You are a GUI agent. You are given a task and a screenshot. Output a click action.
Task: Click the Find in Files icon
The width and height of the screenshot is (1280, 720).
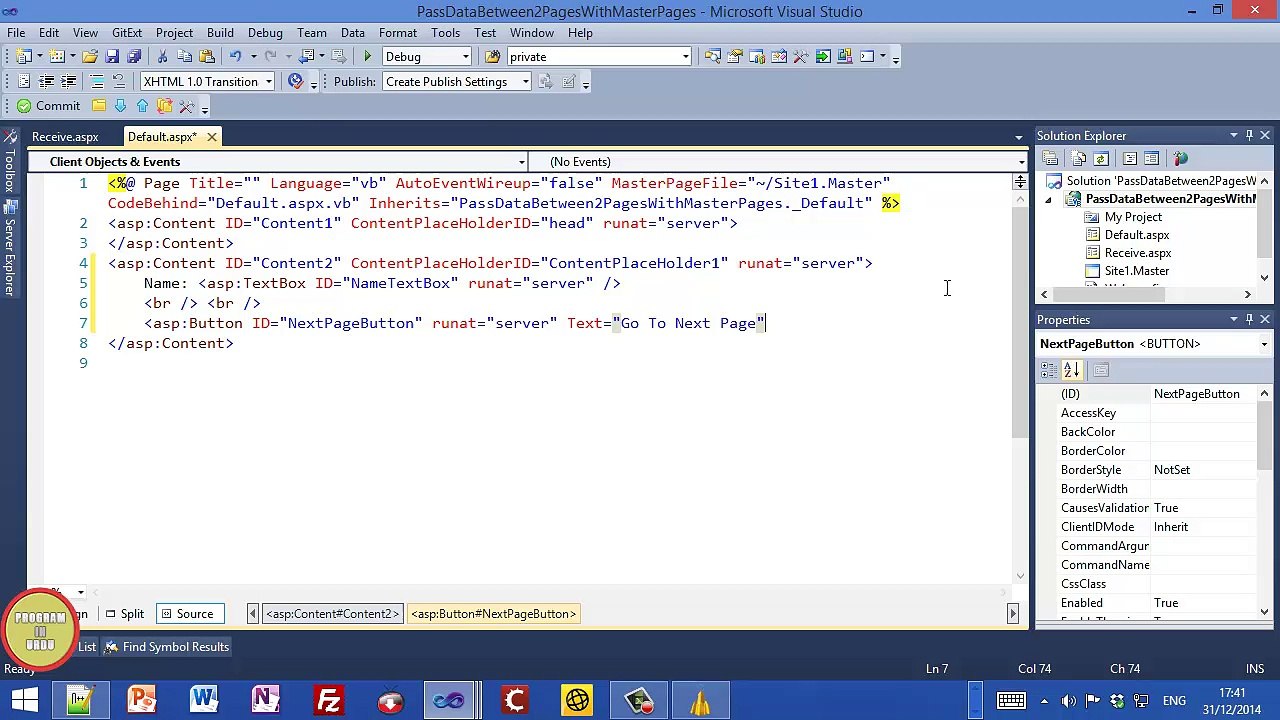(493, 57)
